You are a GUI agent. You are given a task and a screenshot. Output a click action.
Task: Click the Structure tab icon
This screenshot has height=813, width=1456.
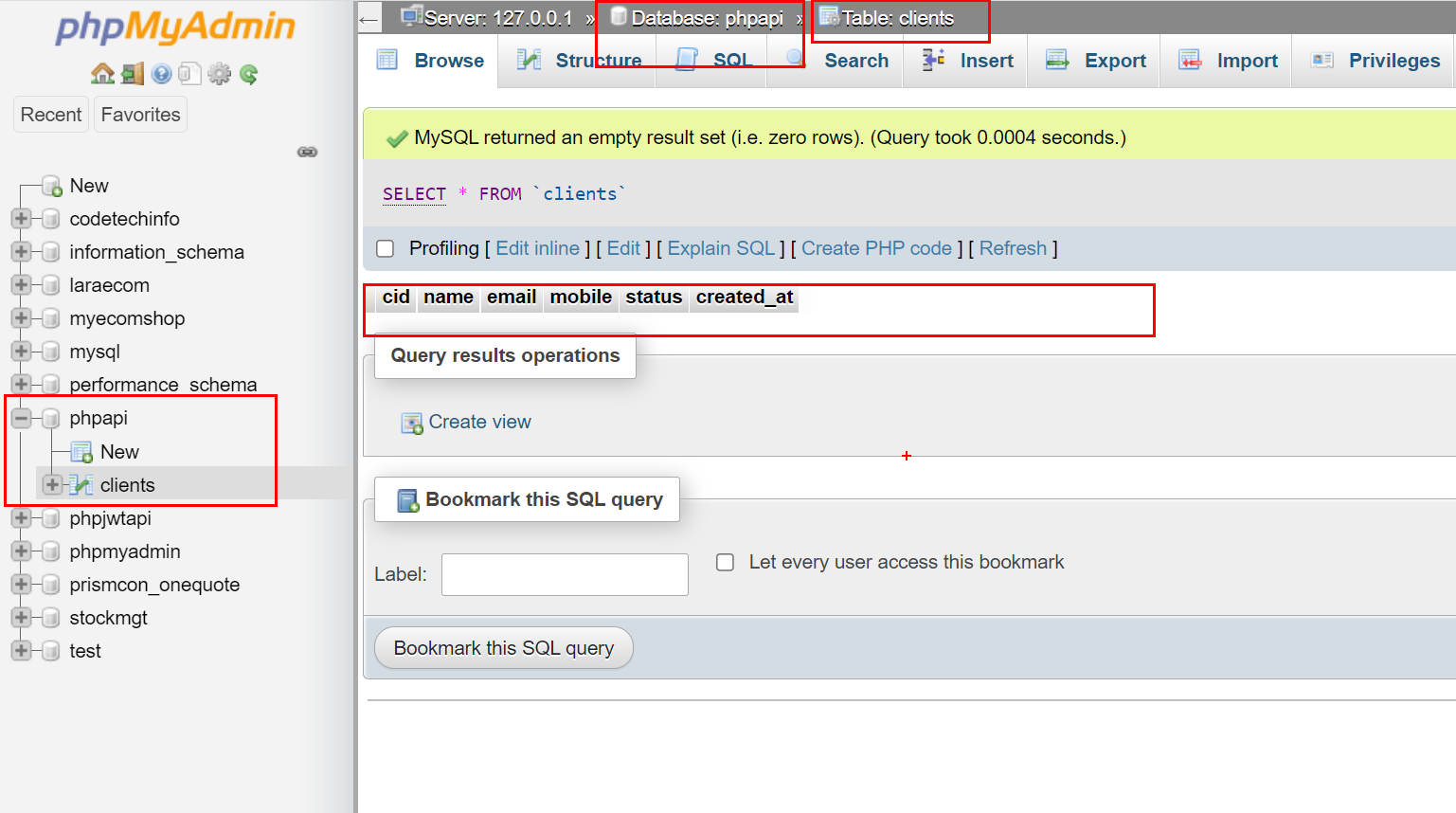click(529, 60)
